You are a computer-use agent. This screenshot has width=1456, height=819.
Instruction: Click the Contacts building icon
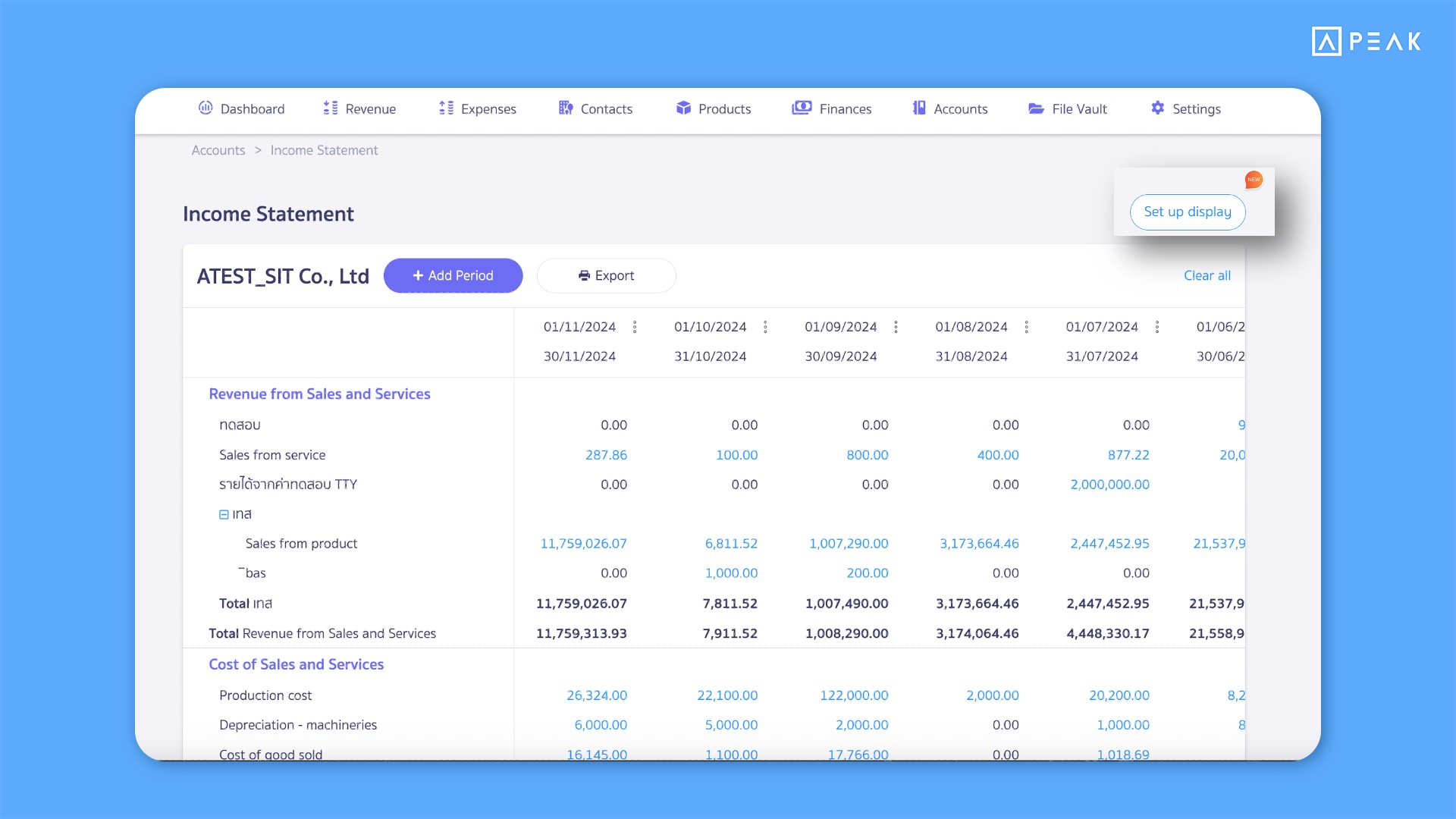point(566,108)
